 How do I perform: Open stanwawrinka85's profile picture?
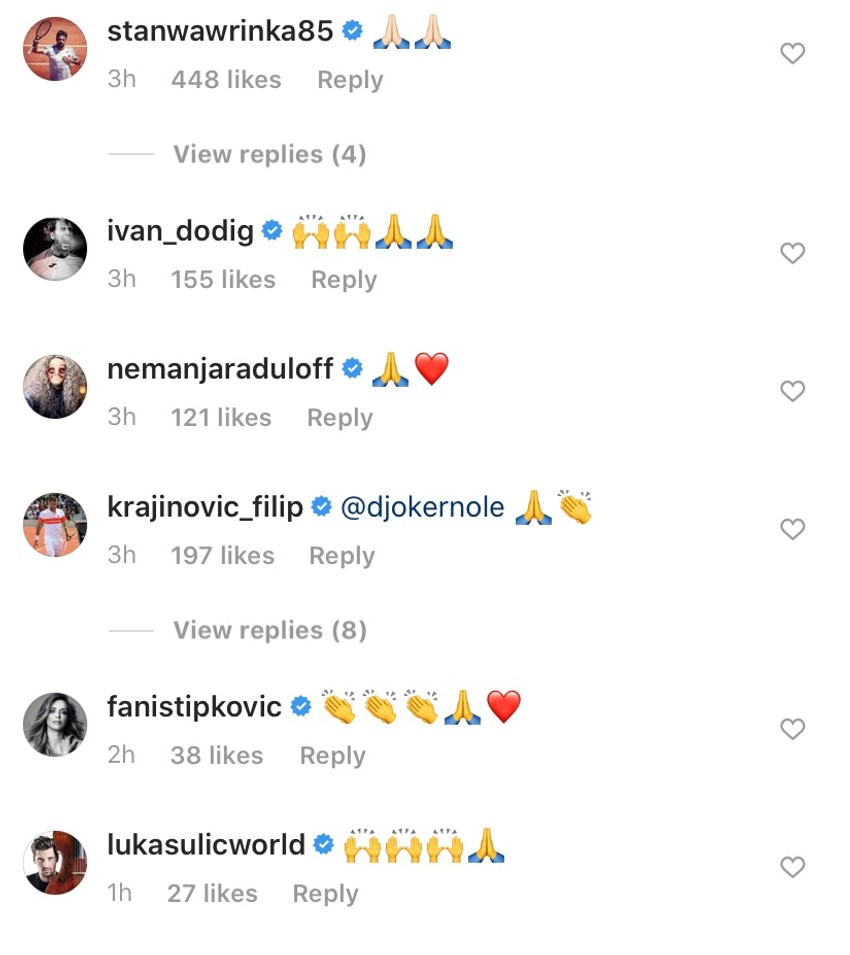[x=55, y=47]
